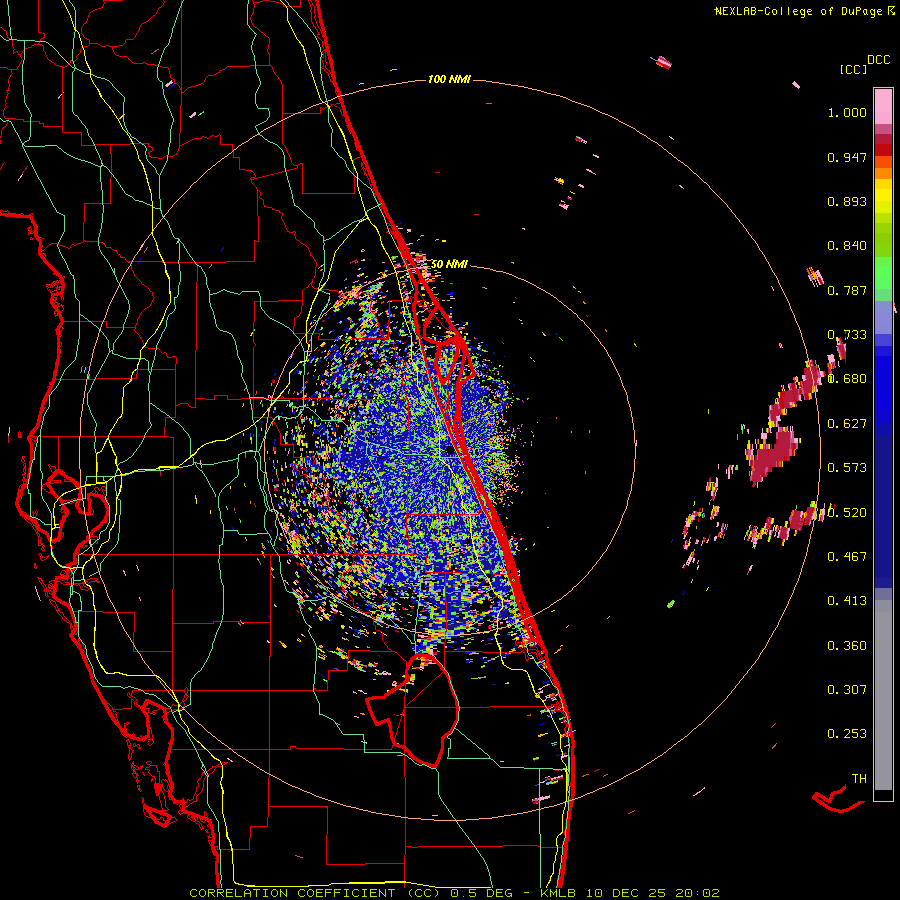Click the 0.893 legend value
The height and width of the screenshot is (900, 900).
coord(847,201)
